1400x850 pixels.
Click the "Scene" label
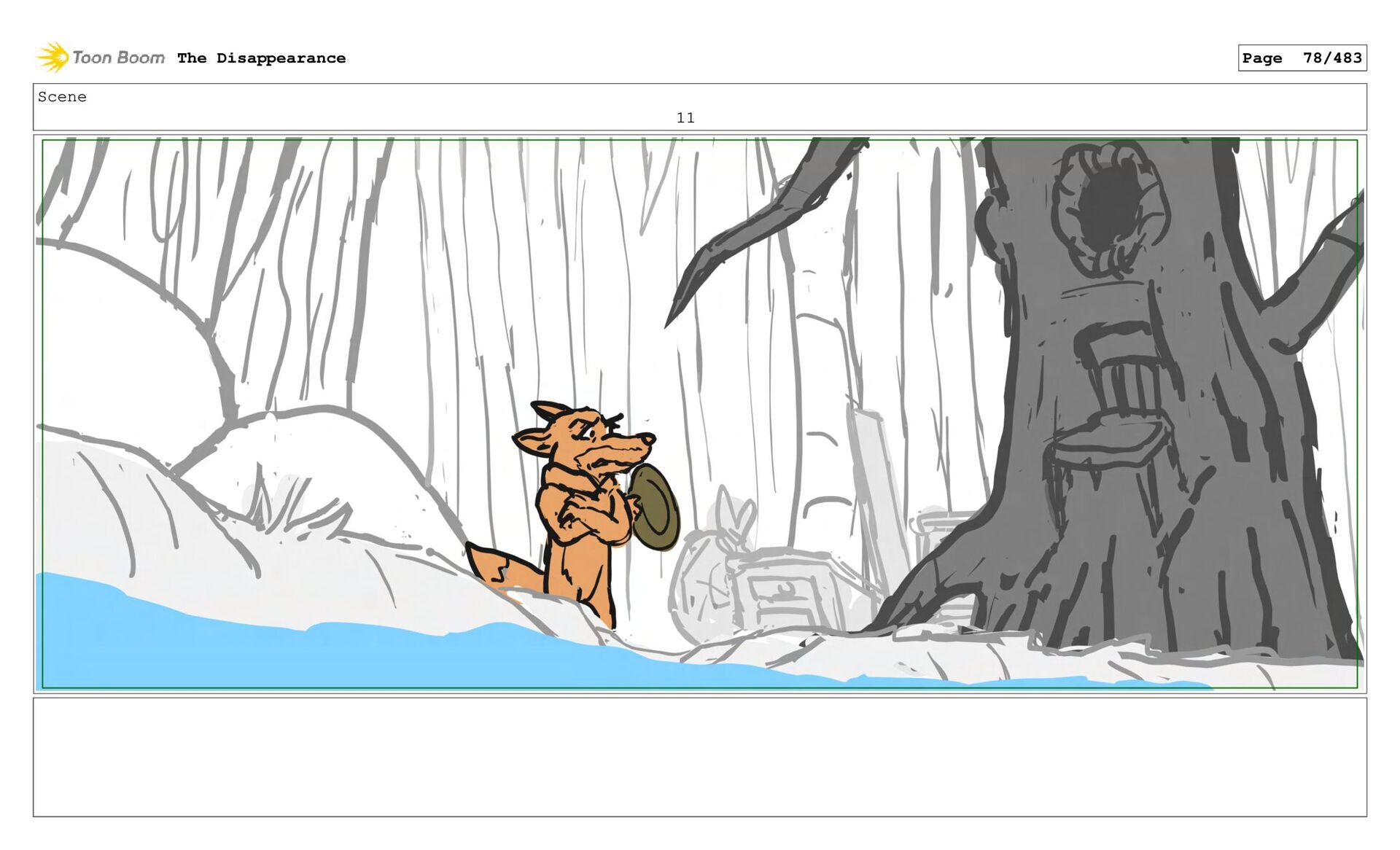(x=62, y=97)
